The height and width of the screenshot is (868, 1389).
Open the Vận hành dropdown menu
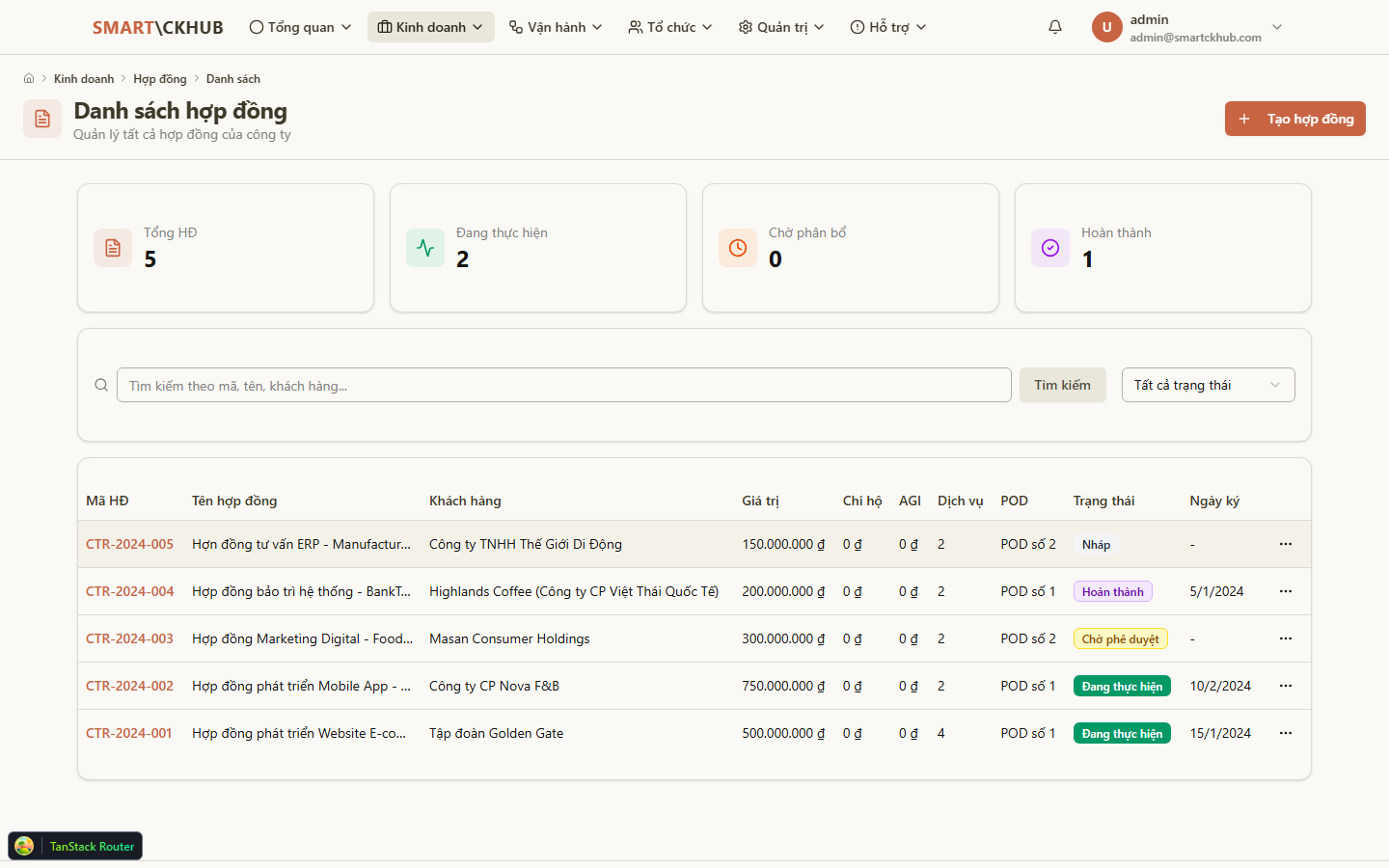[x=556, y=27]
